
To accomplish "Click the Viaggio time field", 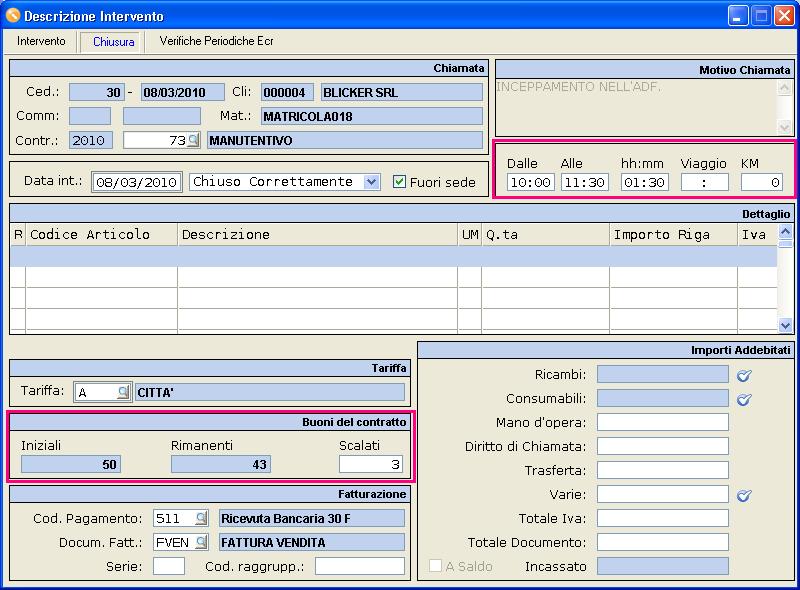I will 705,182.
